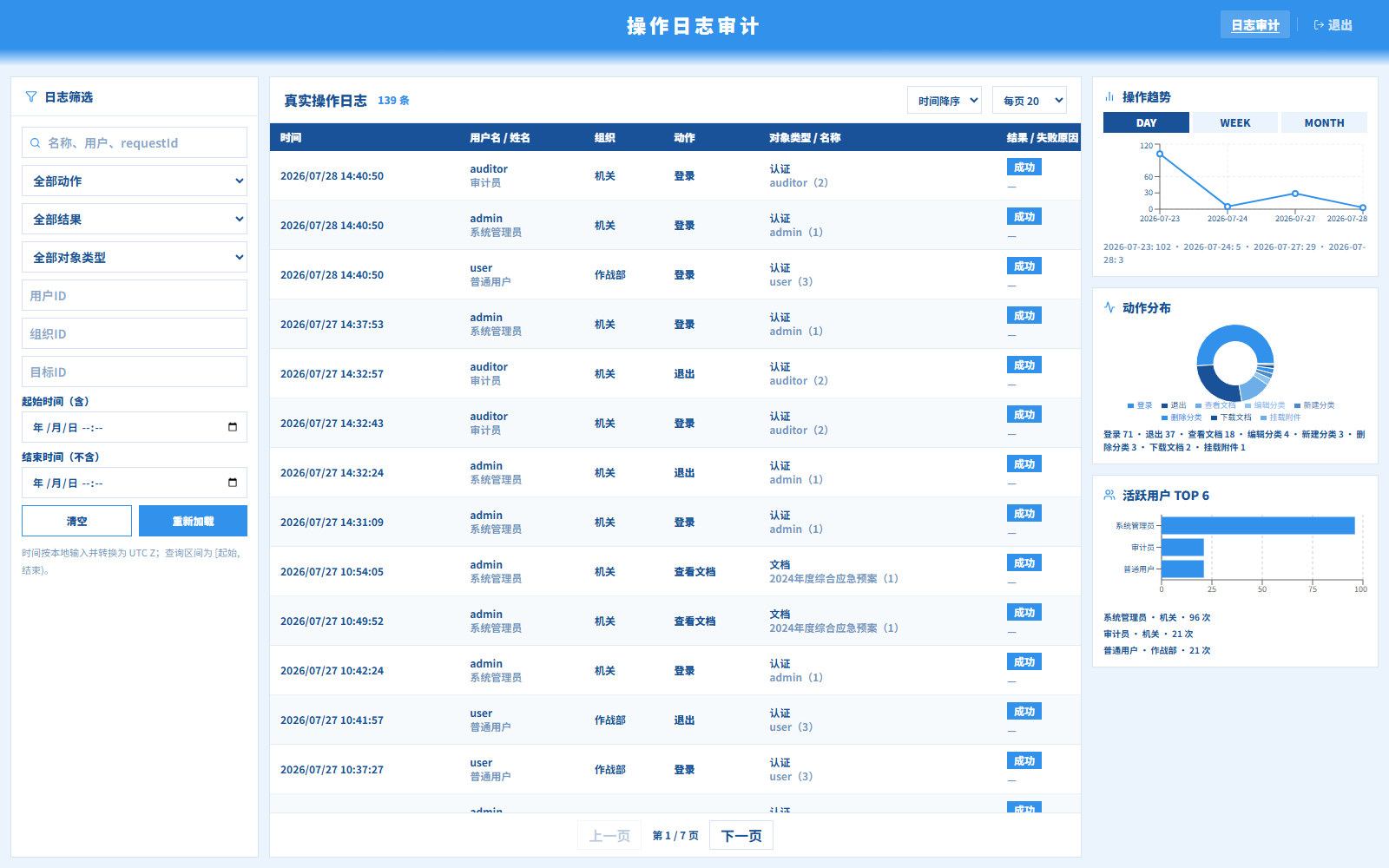Click the 时间 column header
1389x868 pixels.
click(x=291, y=137)
